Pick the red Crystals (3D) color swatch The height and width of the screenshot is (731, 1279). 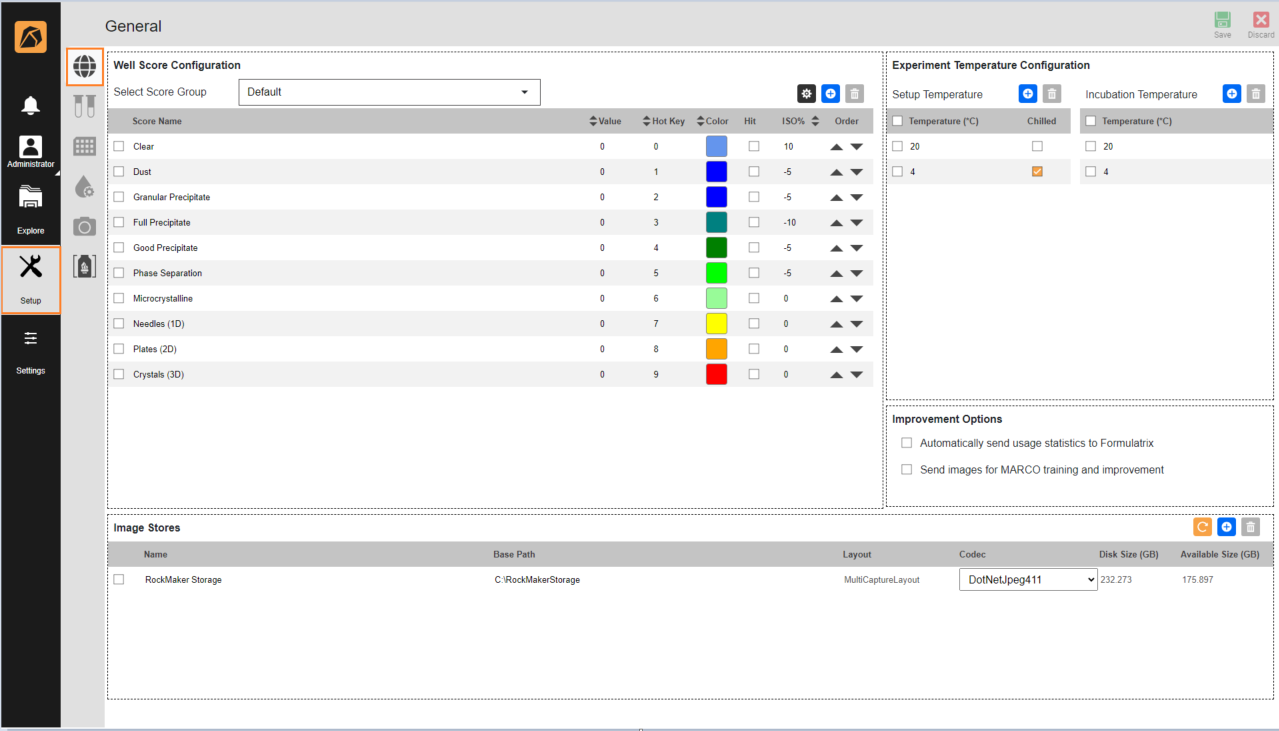tap(716, 374)
